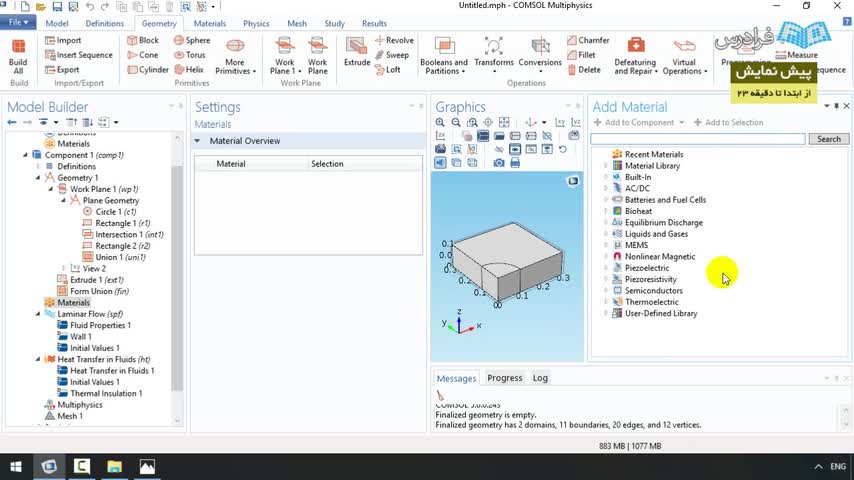
Task: Expand the Material Library node
Action: click(x=606, y=166)
